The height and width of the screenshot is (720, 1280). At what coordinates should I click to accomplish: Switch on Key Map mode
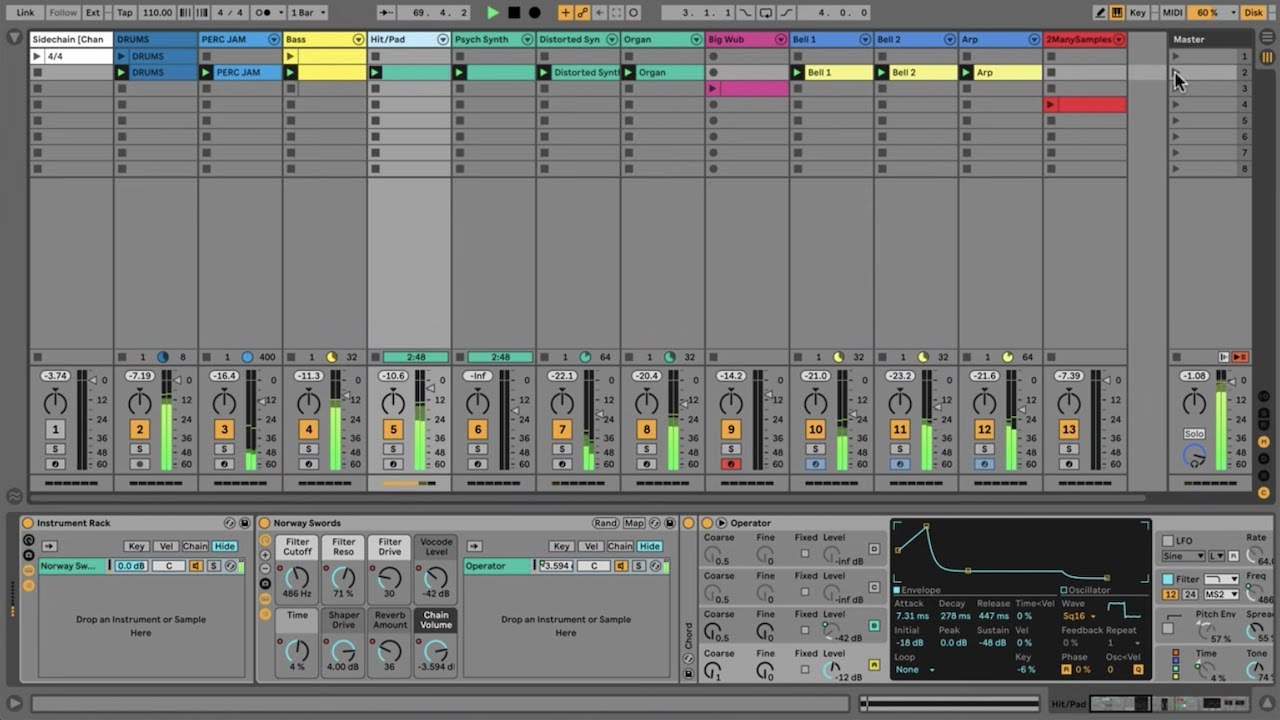click(1138, 13)
